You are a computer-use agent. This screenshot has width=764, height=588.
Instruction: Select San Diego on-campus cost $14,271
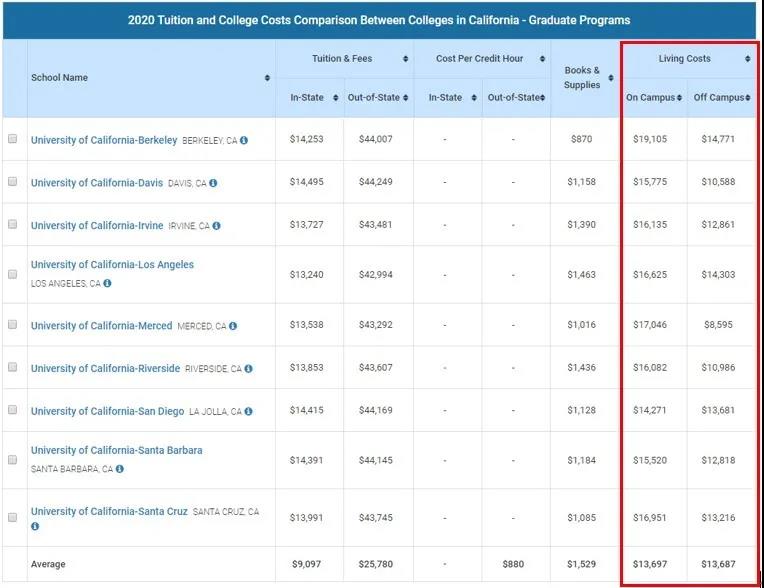point(650,410)
